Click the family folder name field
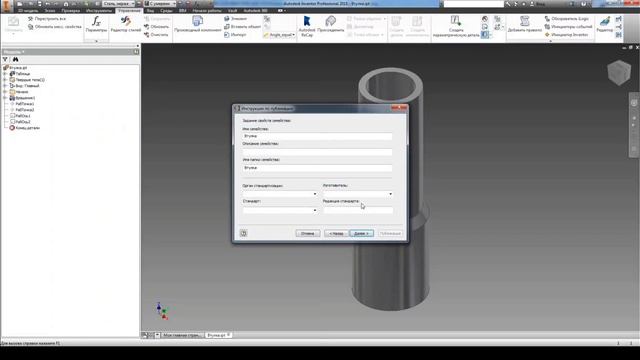Viewport: 640px width, 360px height. (317, 168)
